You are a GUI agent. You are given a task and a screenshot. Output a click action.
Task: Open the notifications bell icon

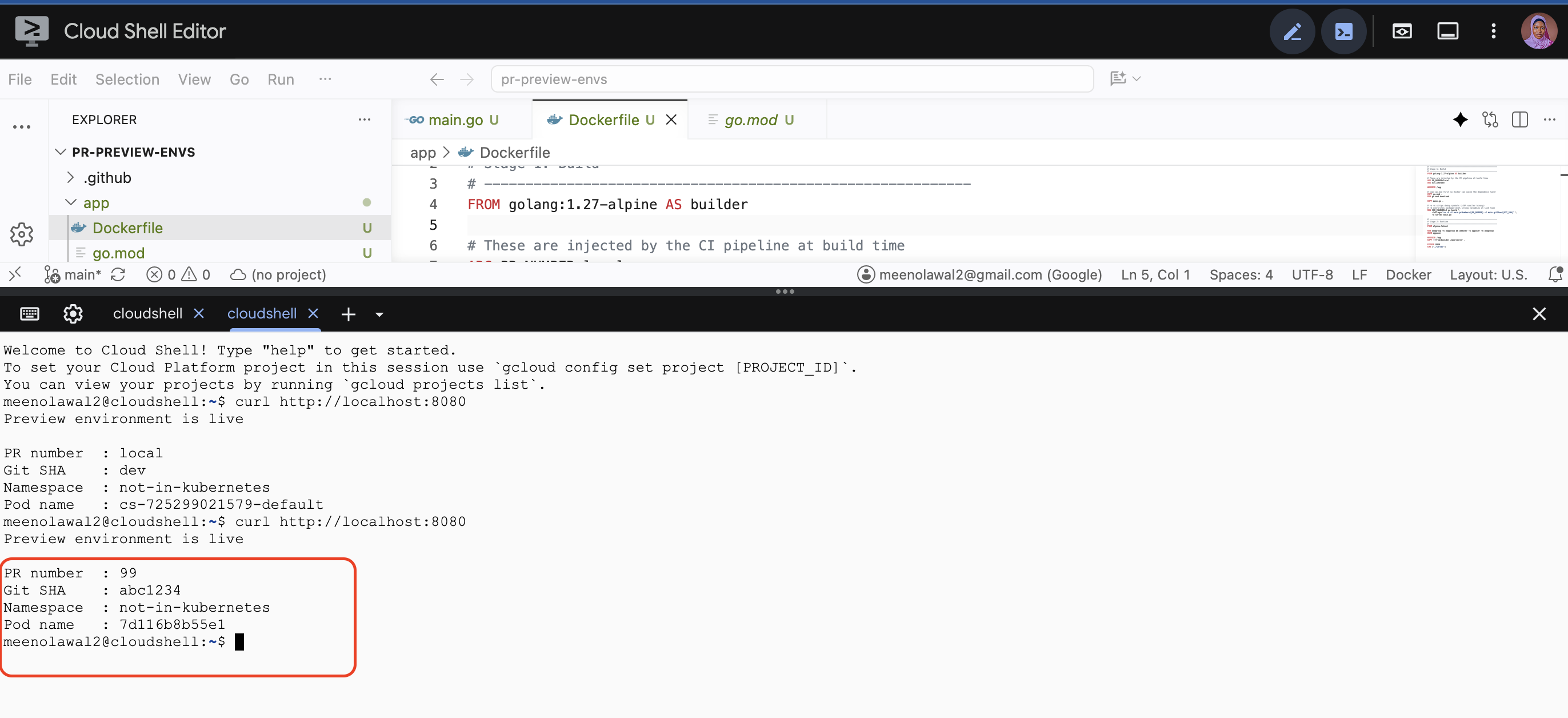click(1554, 274)
